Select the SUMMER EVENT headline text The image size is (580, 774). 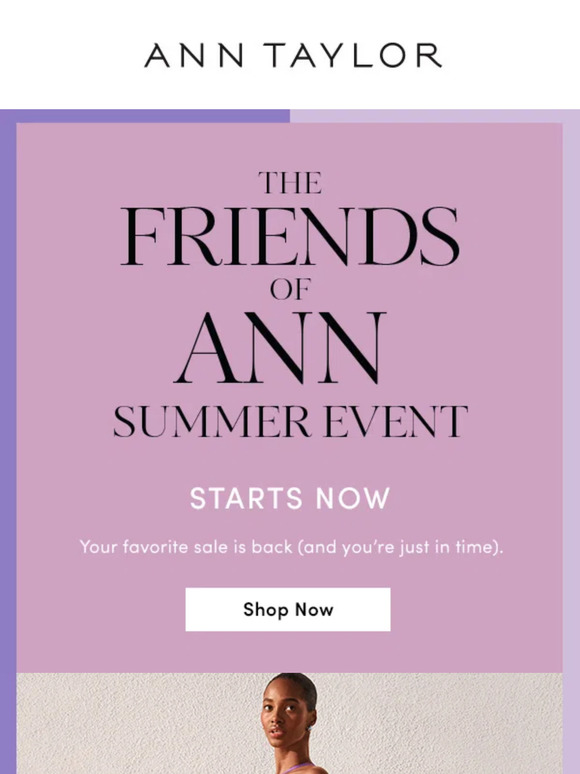pyautogui.click(x=290, y=422)
